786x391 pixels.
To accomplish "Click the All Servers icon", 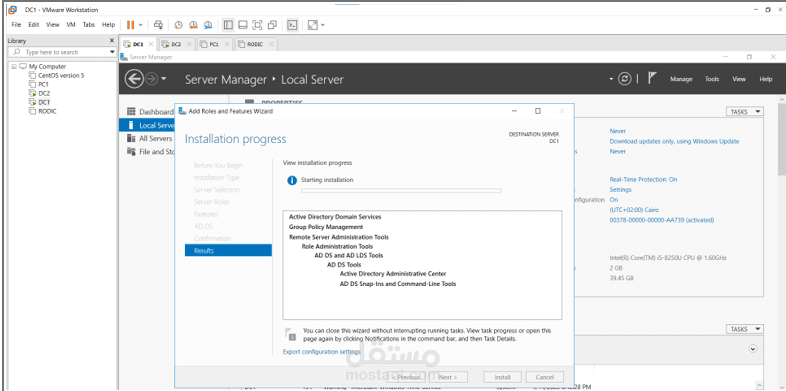I will (x=131, y=138).
